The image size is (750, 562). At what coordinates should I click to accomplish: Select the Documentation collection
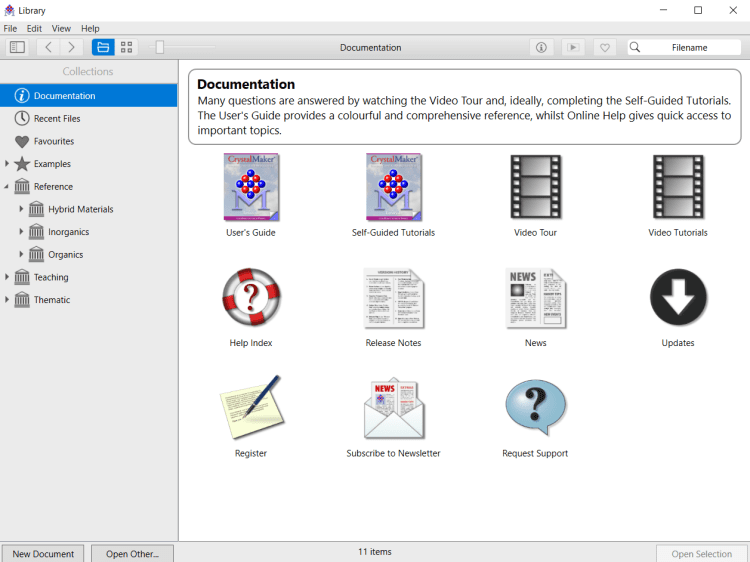[89, 96]
